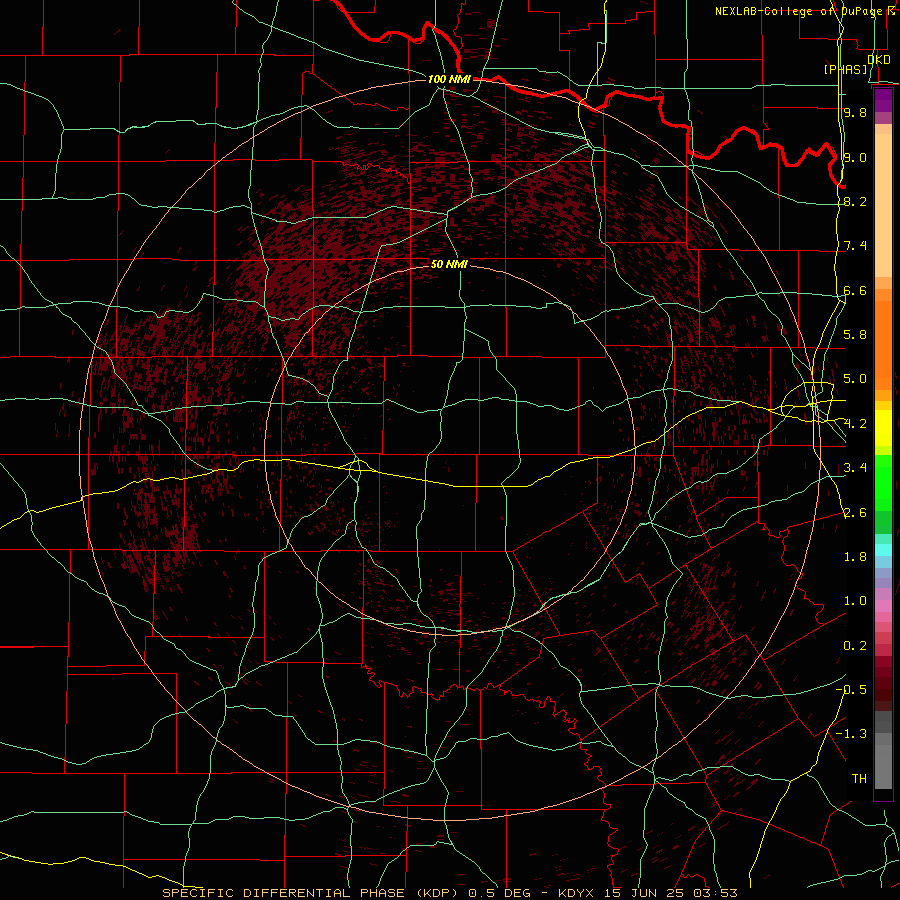Select the pink band of color scale
The width and height of the screenshot is (900, 900).
coord(883,606)
